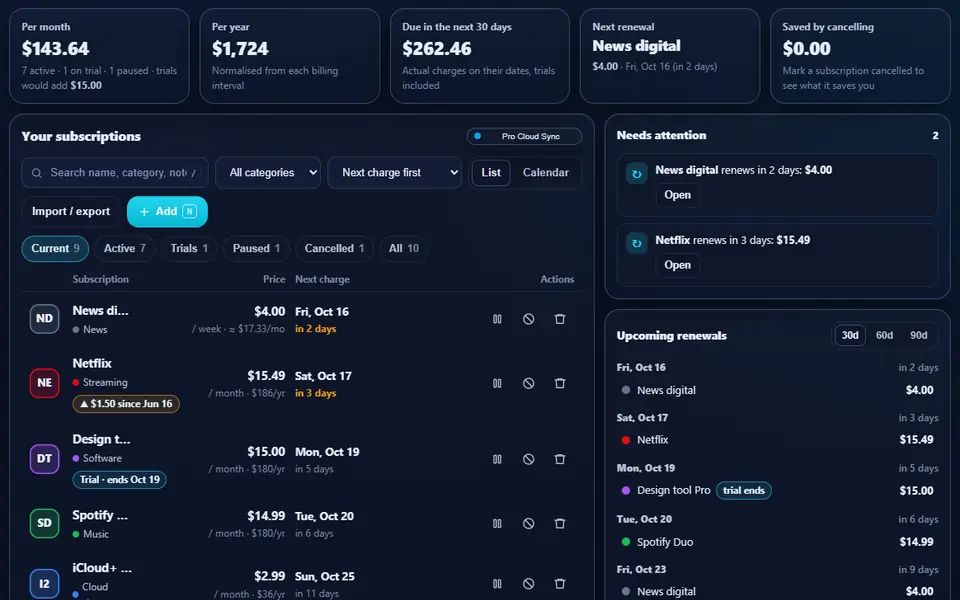
Task: Click the Trial ends Oct 19 badge
Action: click(x=119, y=480)
